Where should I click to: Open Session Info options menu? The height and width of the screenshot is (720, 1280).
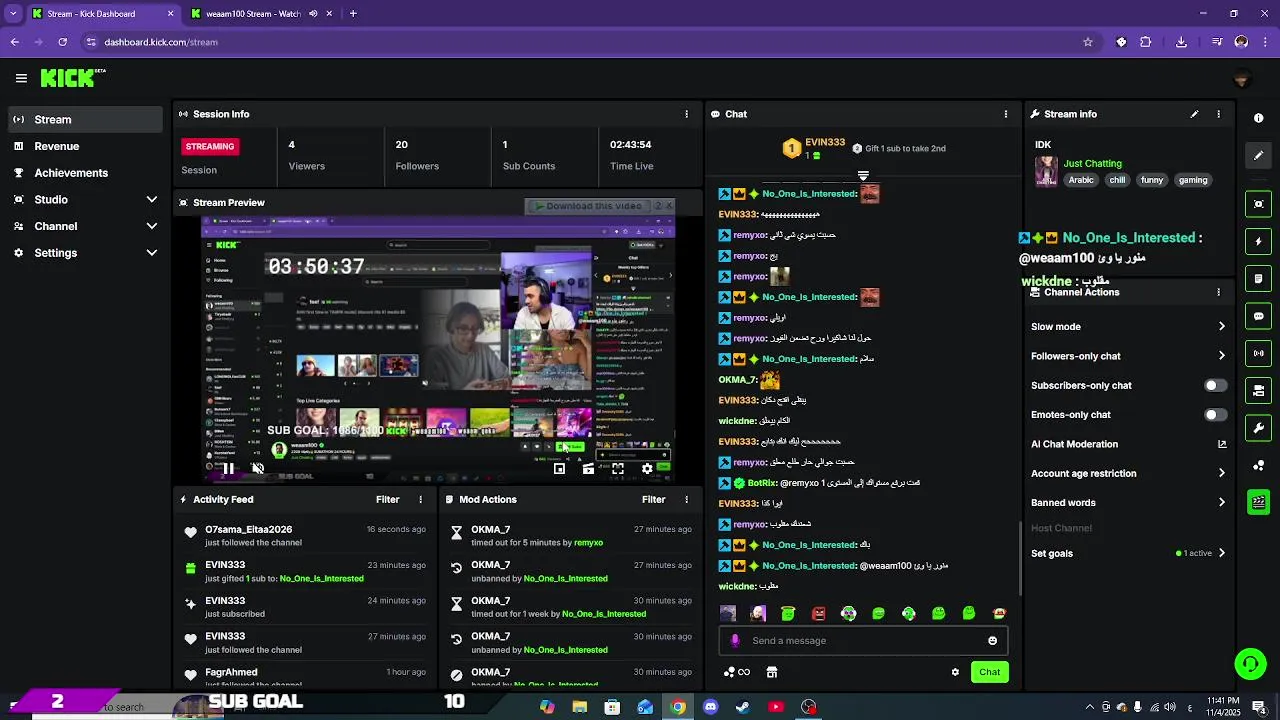coord(686,114)
